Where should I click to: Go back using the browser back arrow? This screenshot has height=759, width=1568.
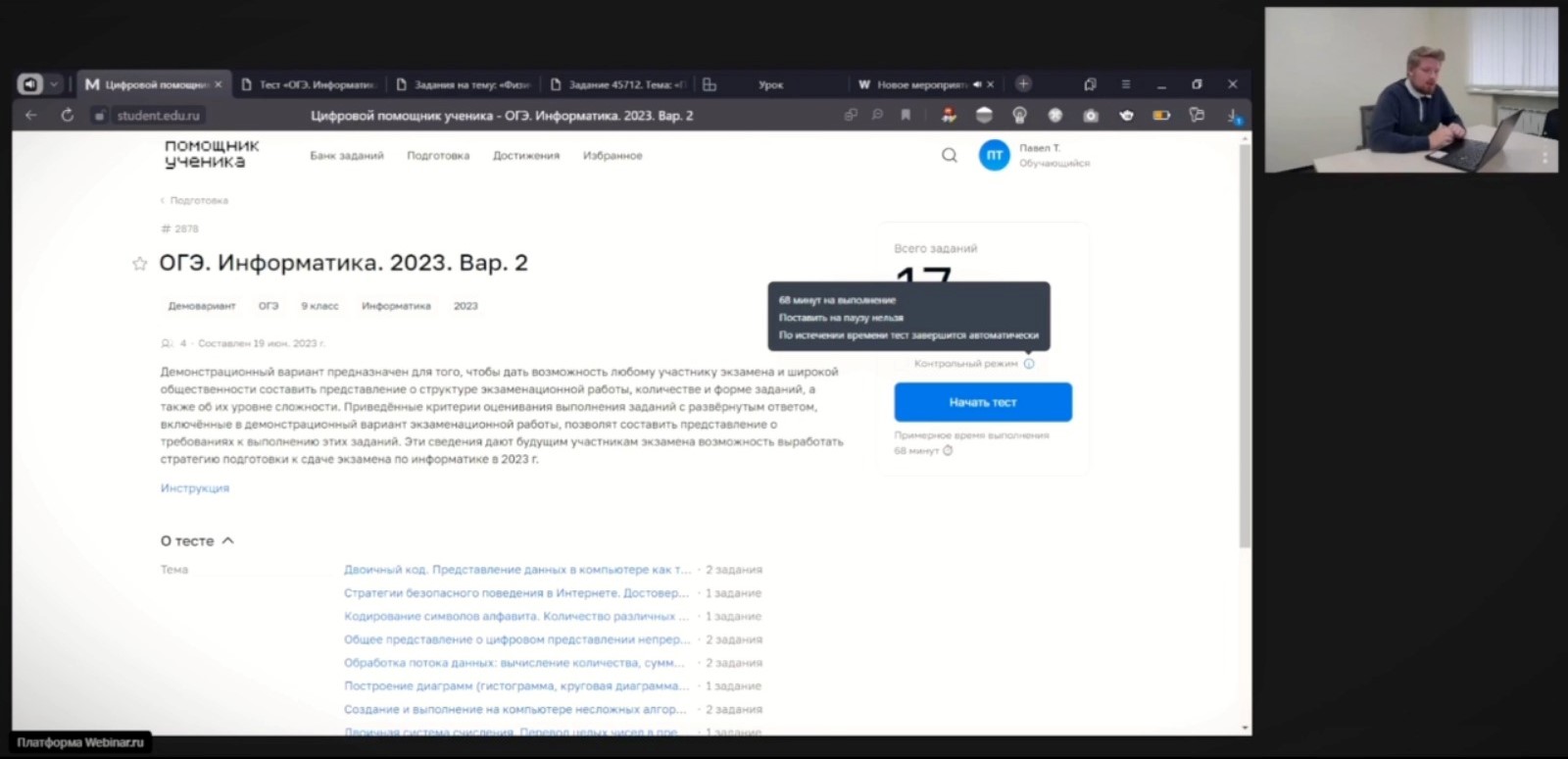(x=31, y=116)
